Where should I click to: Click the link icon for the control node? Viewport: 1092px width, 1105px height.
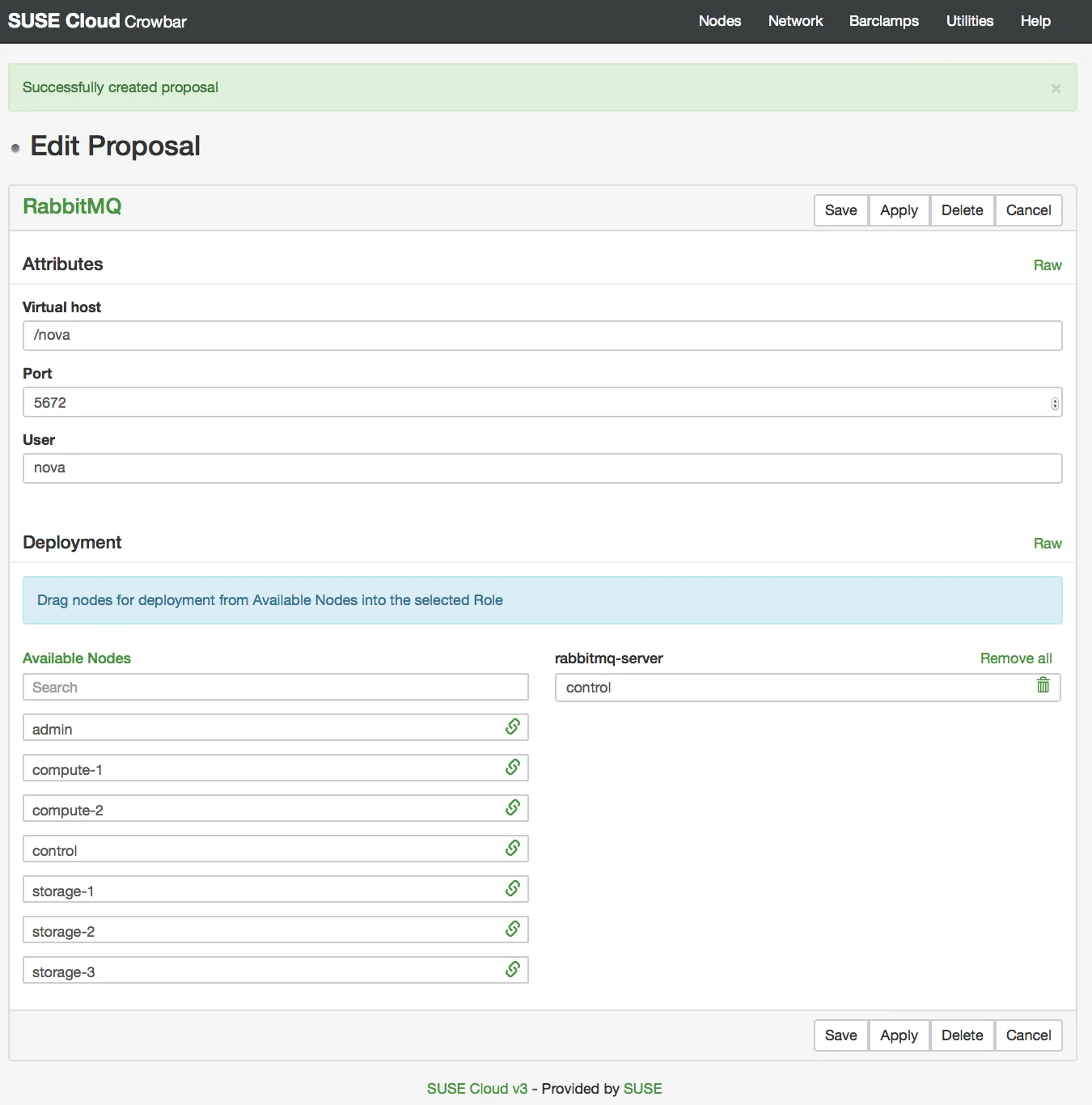[x=513, y=848]
